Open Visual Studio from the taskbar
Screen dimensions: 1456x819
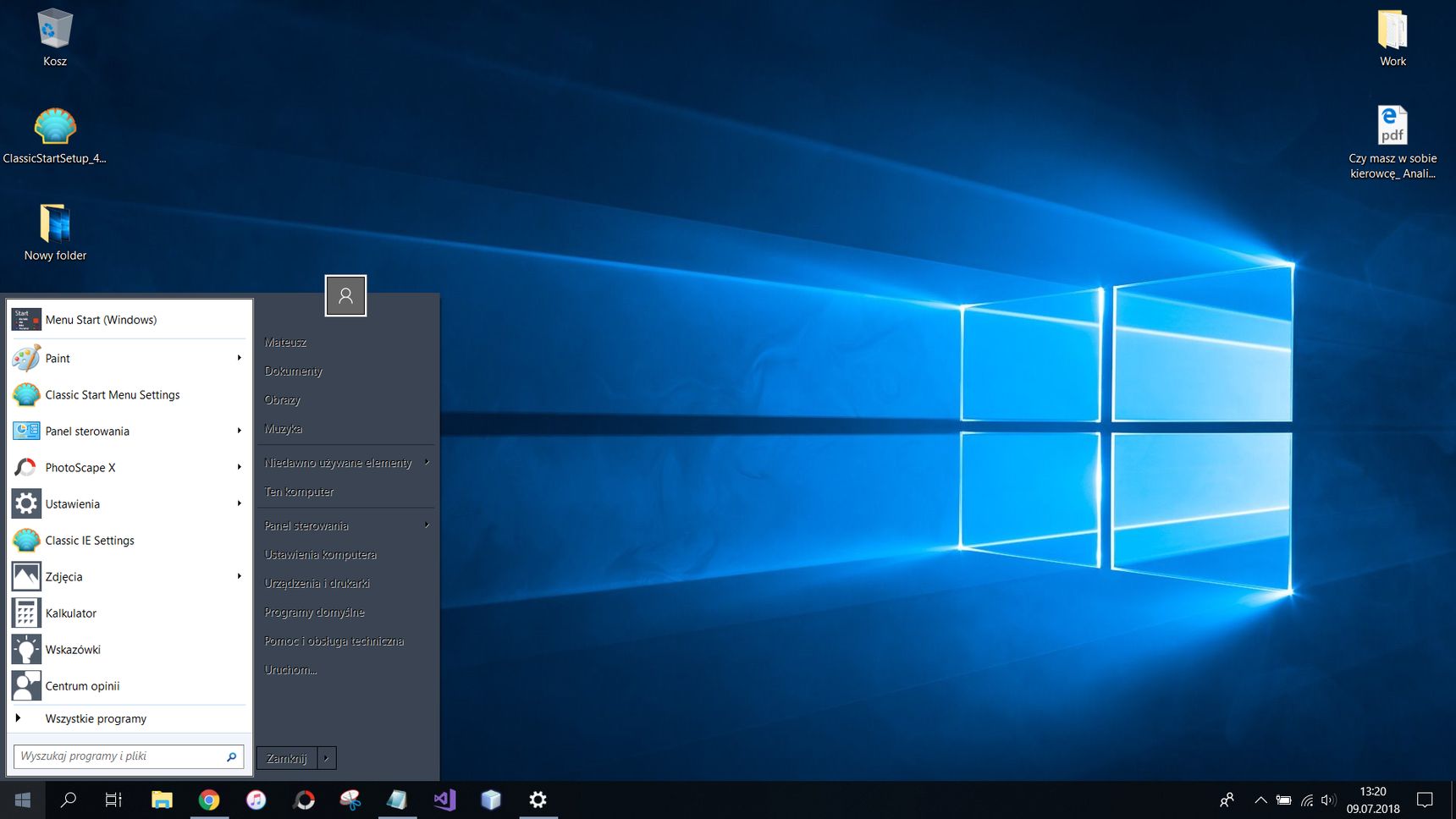tap(444, 800)
